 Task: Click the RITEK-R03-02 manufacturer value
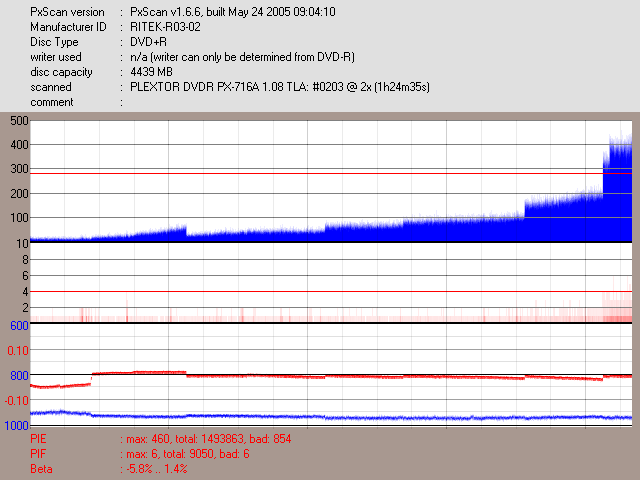tap(165, 27)
